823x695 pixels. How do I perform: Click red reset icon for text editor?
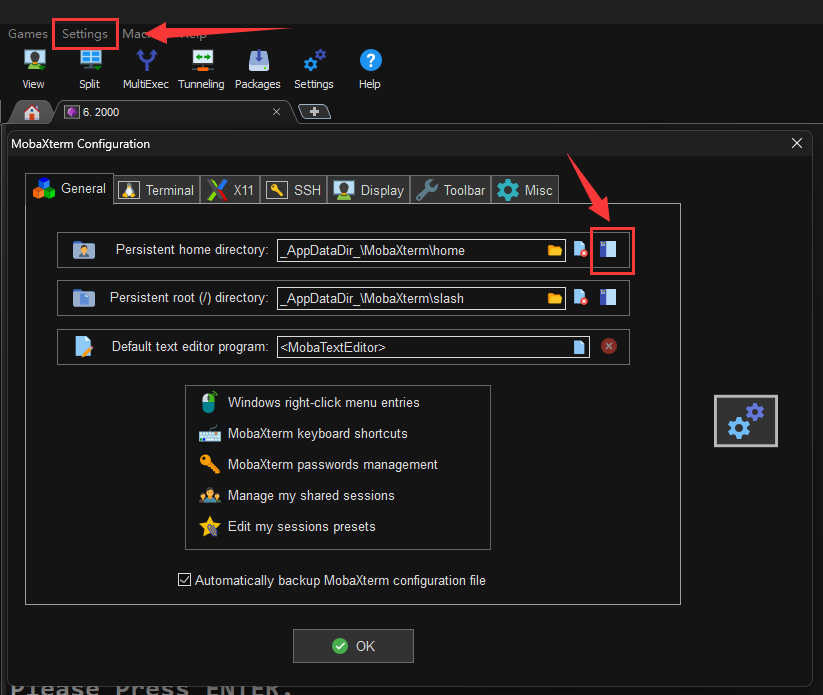[x=609, y=347]
